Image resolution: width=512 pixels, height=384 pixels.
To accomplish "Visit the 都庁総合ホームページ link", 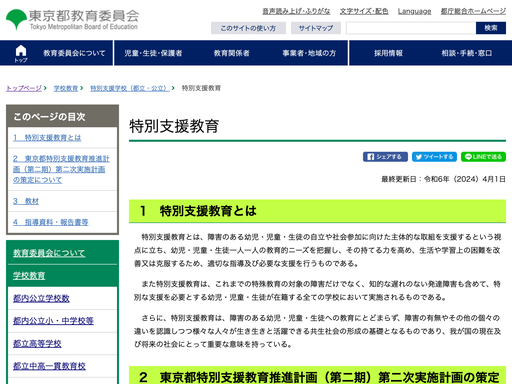I will (473, 11).
